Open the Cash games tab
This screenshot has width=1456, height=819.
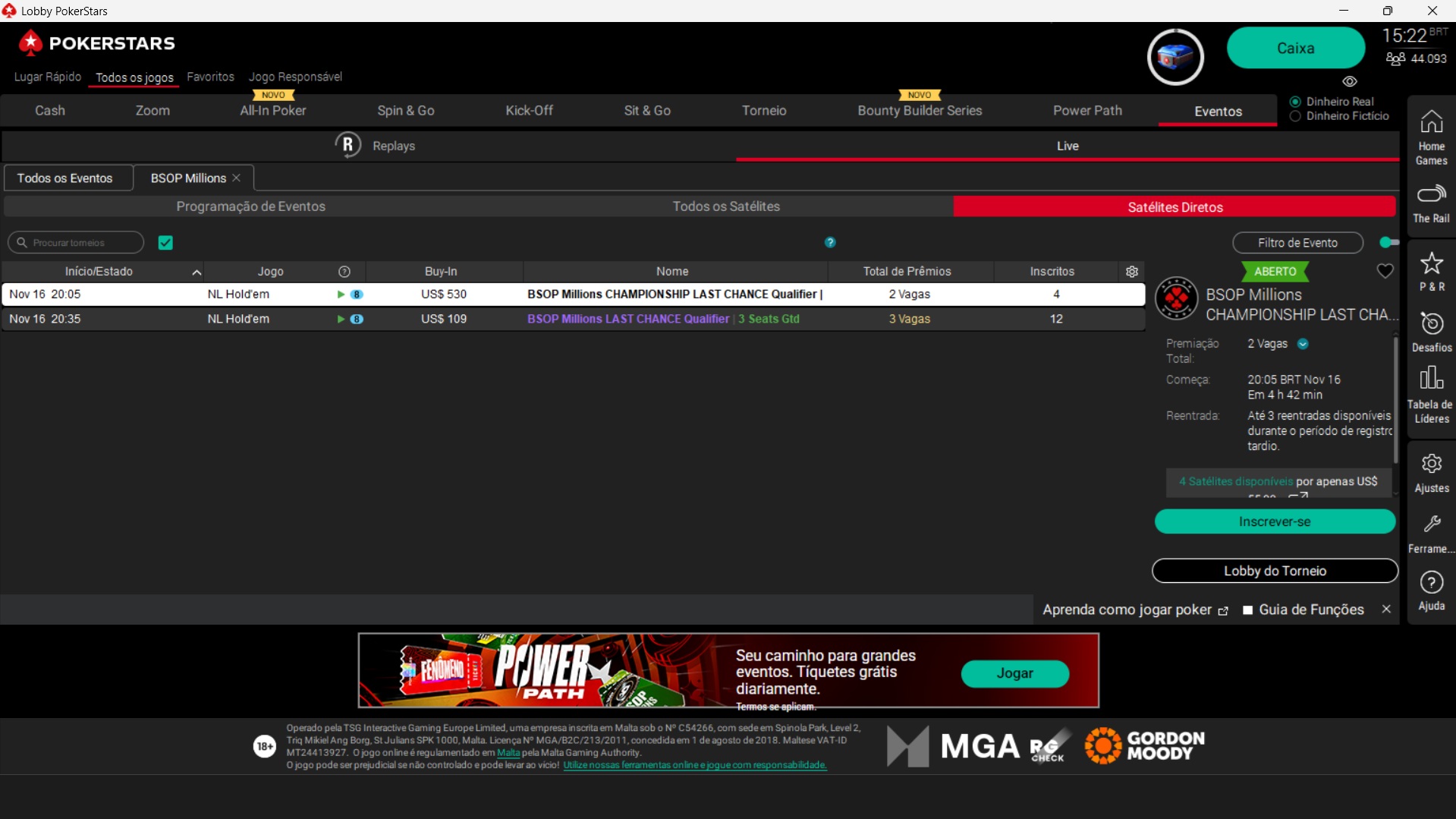click(50, 111)
